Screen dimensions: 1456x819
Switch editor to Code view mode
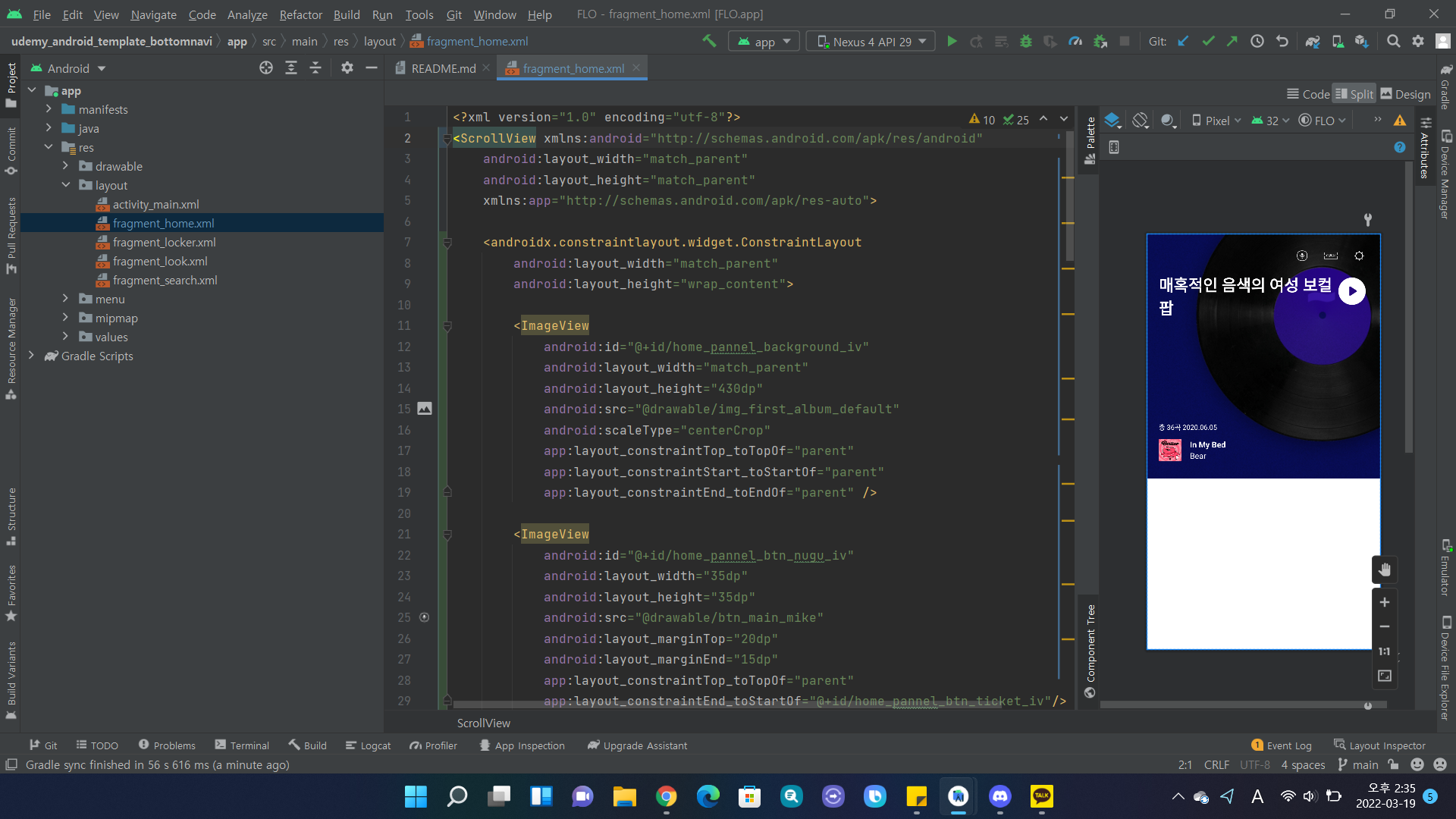tap(1308, 94)
